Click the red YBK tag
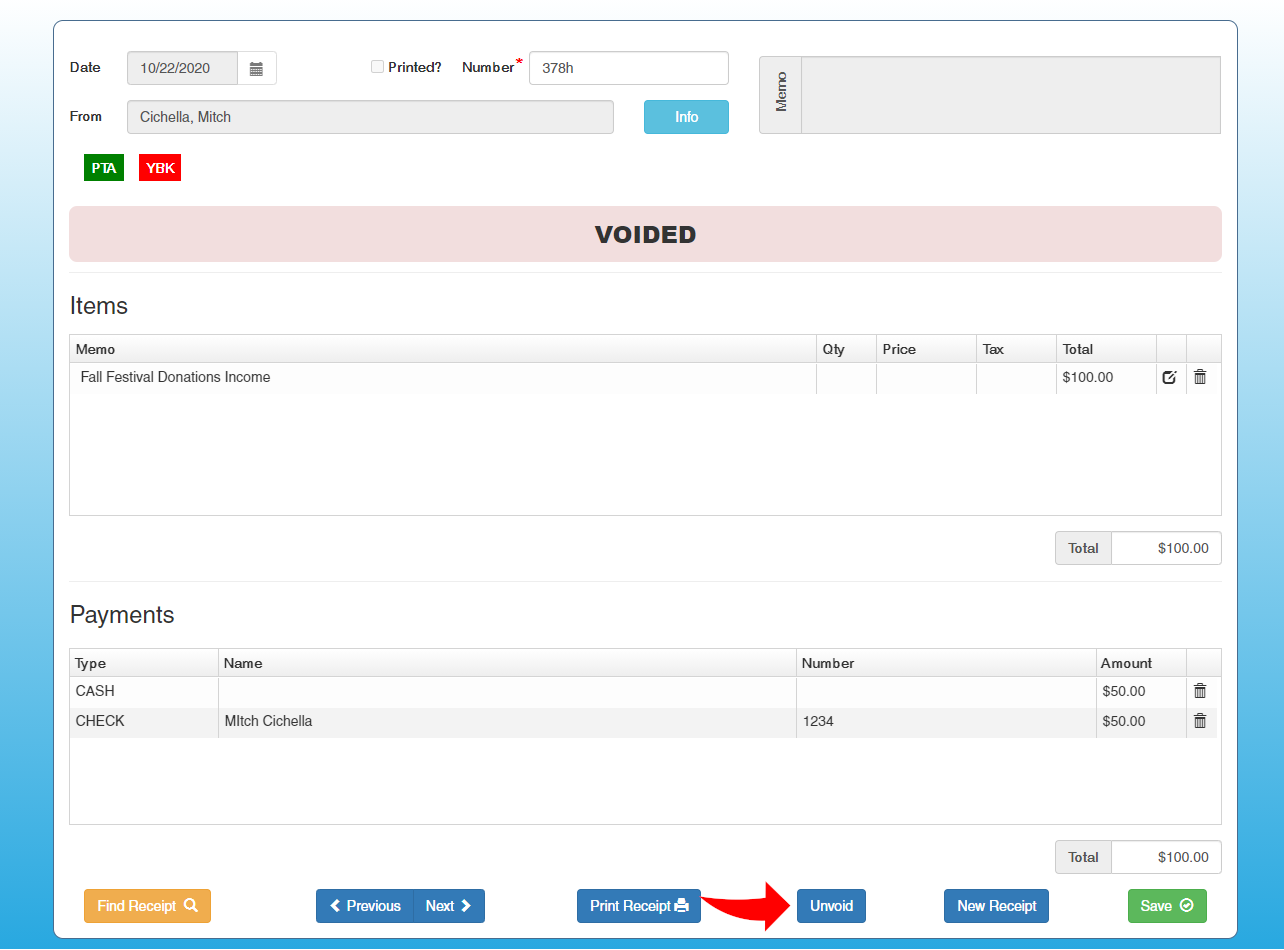1284x950 pixels. 160,168
